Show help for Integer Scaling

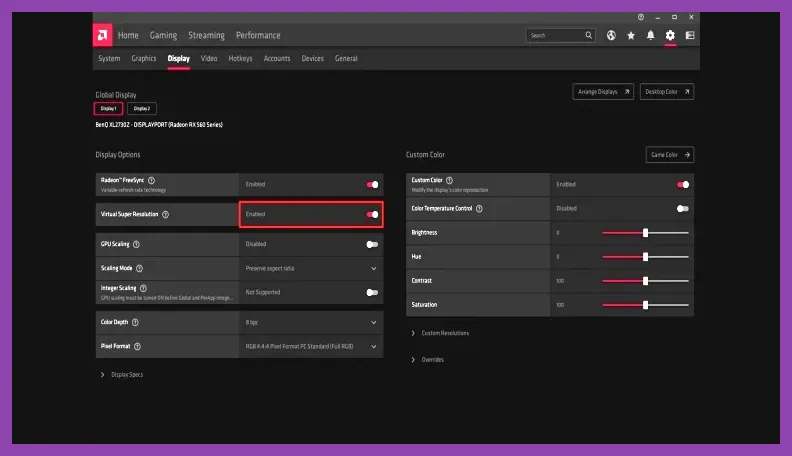tap(143, 288)
